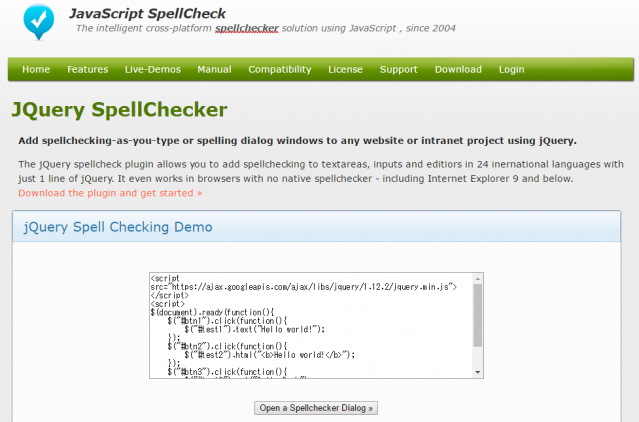This screenshot has height=422, width=639.
Task: Open the License page
Action: [346, 70]
